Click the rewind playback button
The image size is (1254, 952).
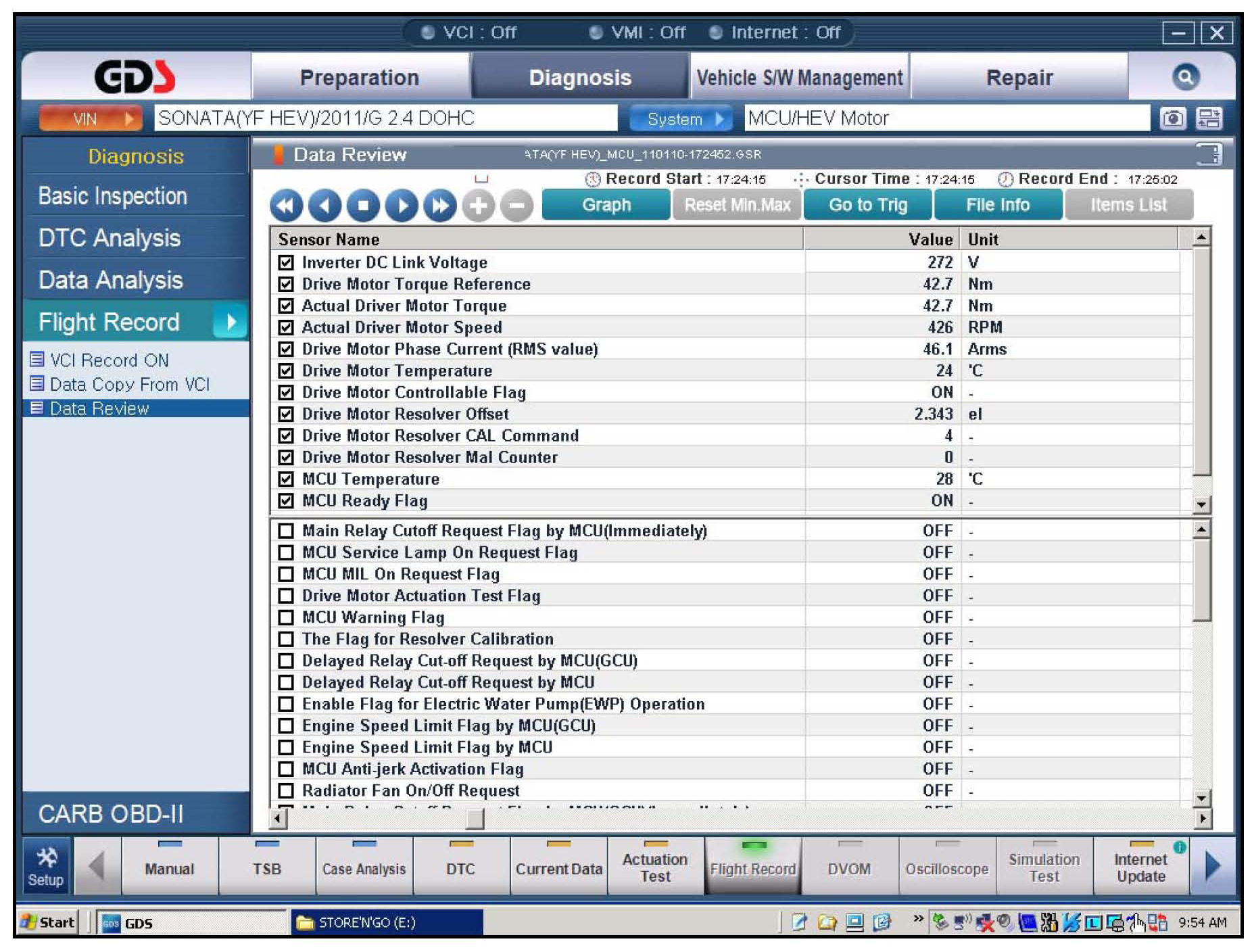point(286,206)
